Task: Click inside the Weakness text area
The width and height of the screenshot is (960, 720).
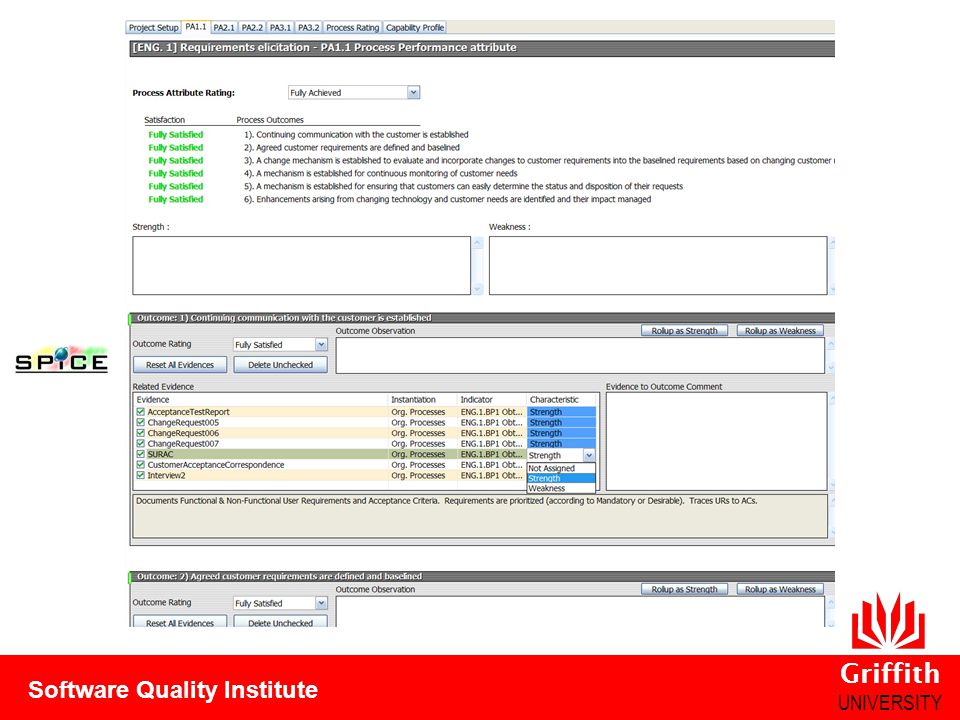Action: click(658, 266)
